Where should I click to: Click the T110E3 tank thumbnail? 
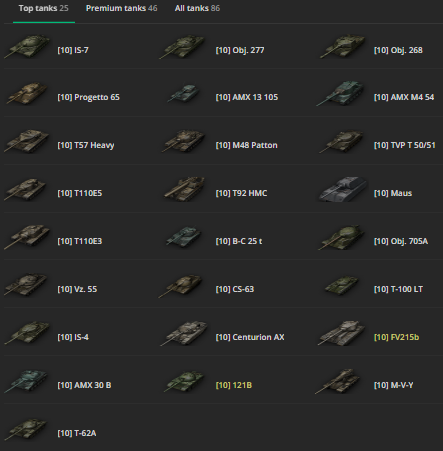point(27,237)
